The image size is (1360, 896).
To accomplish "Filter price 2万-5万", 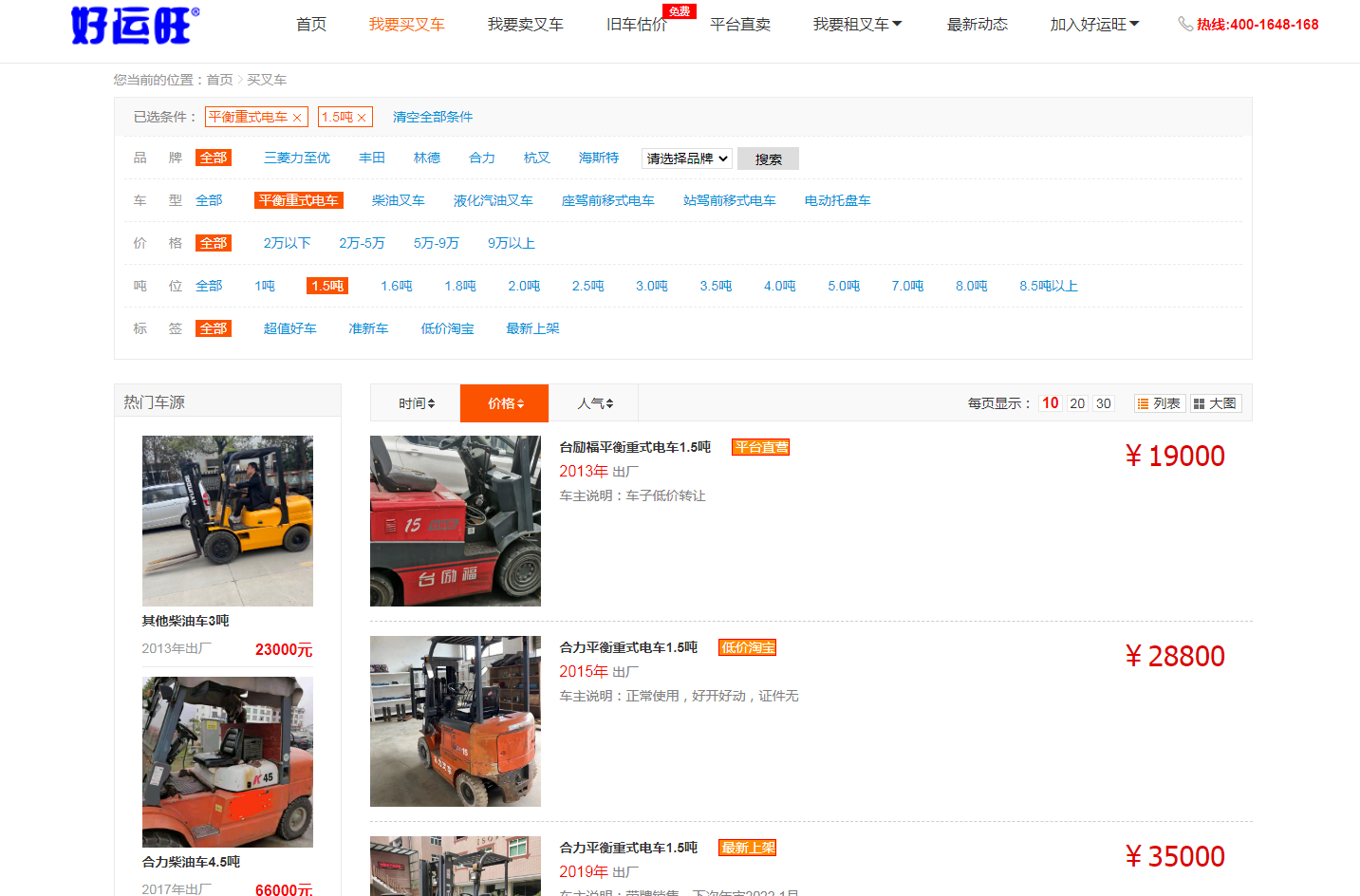I will tap(363, 243).
